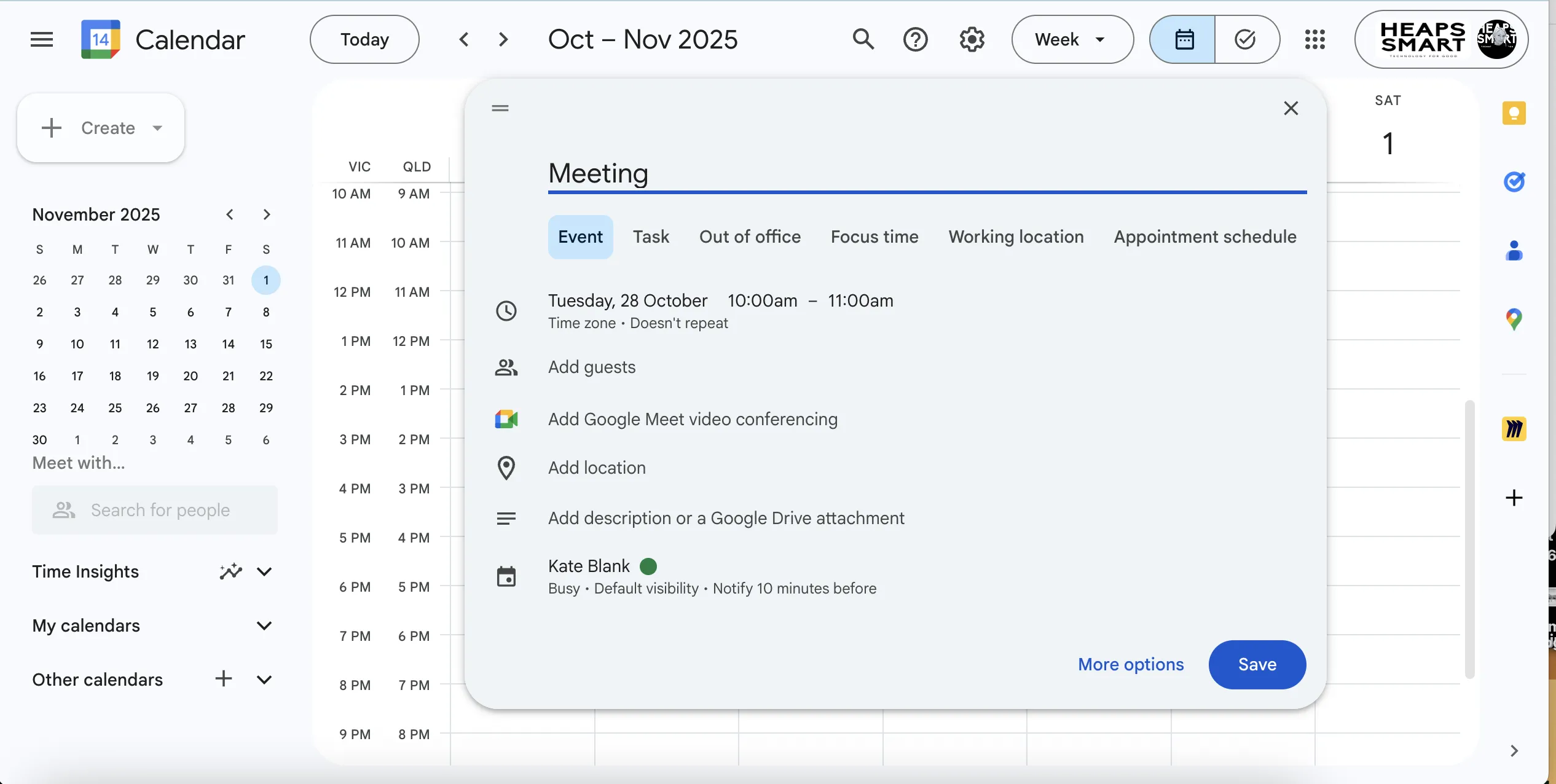Save the Meeting event

[1257, 665]
